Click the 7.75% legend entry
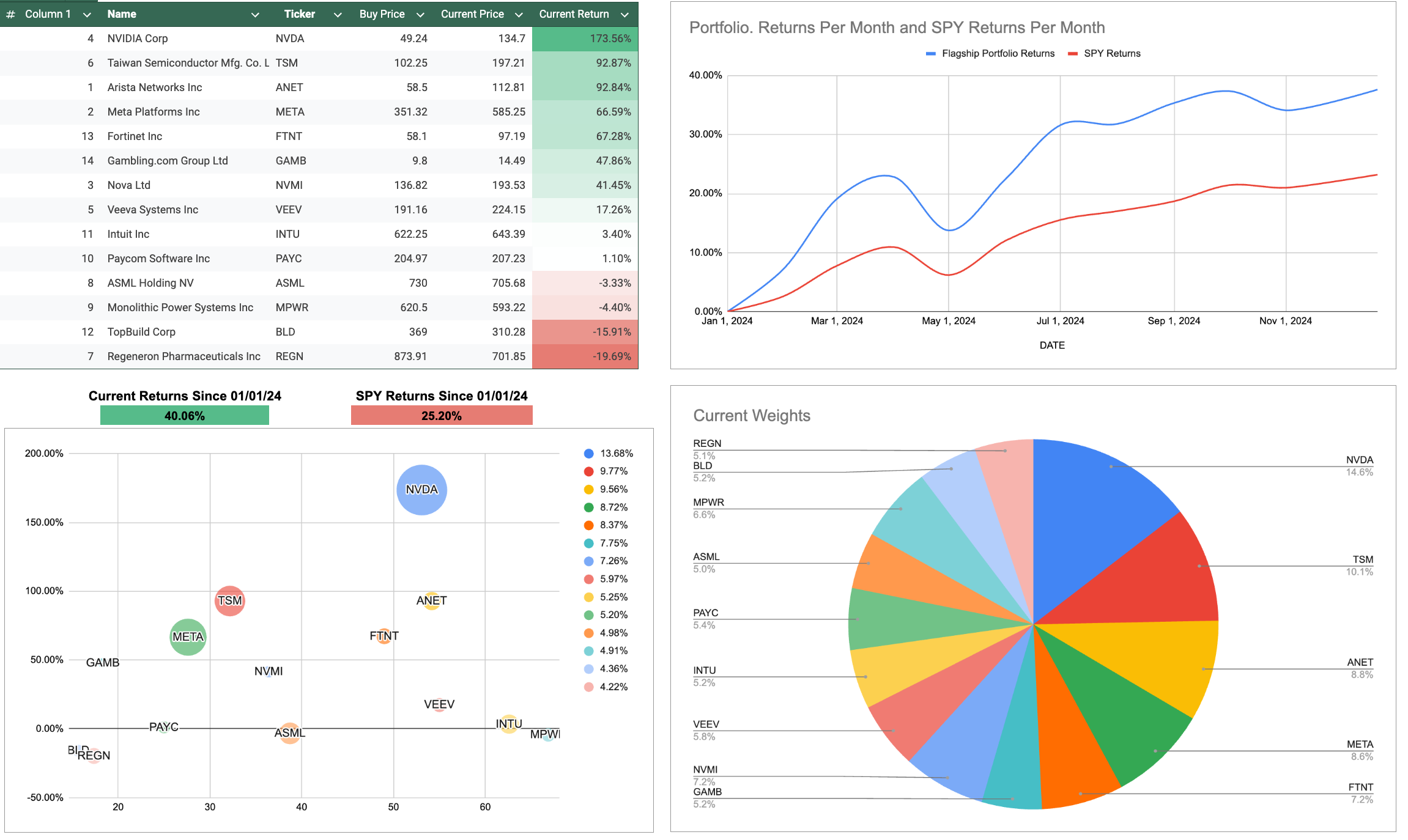This screenshot has height=840, width=1408. point(606,543)
